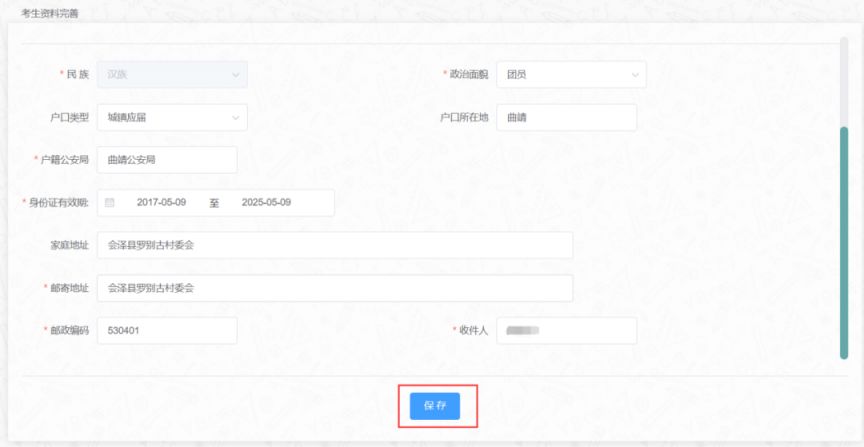Focus the 邮政编码 field with 530401
864x447 pixels.
(167, 331)
